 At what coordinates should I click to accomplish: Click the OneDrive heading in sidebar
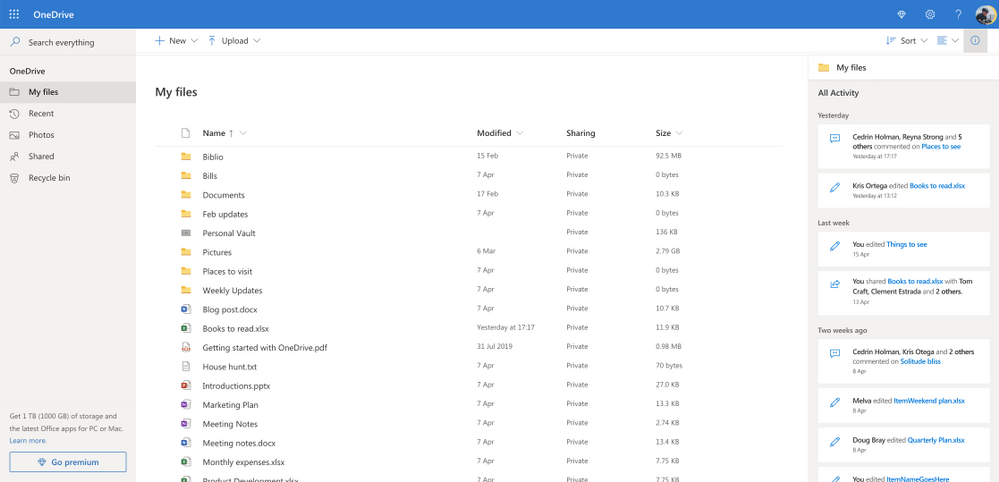[27, 71]
